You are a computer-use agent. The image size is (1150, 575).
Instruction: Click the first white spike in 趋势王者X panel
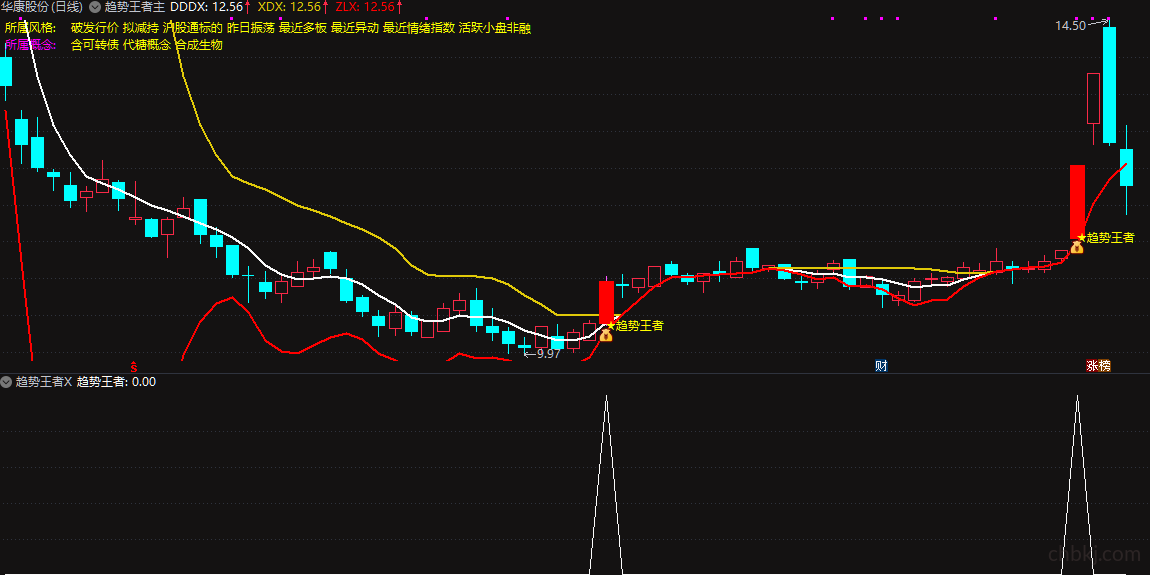click(606, 484)
